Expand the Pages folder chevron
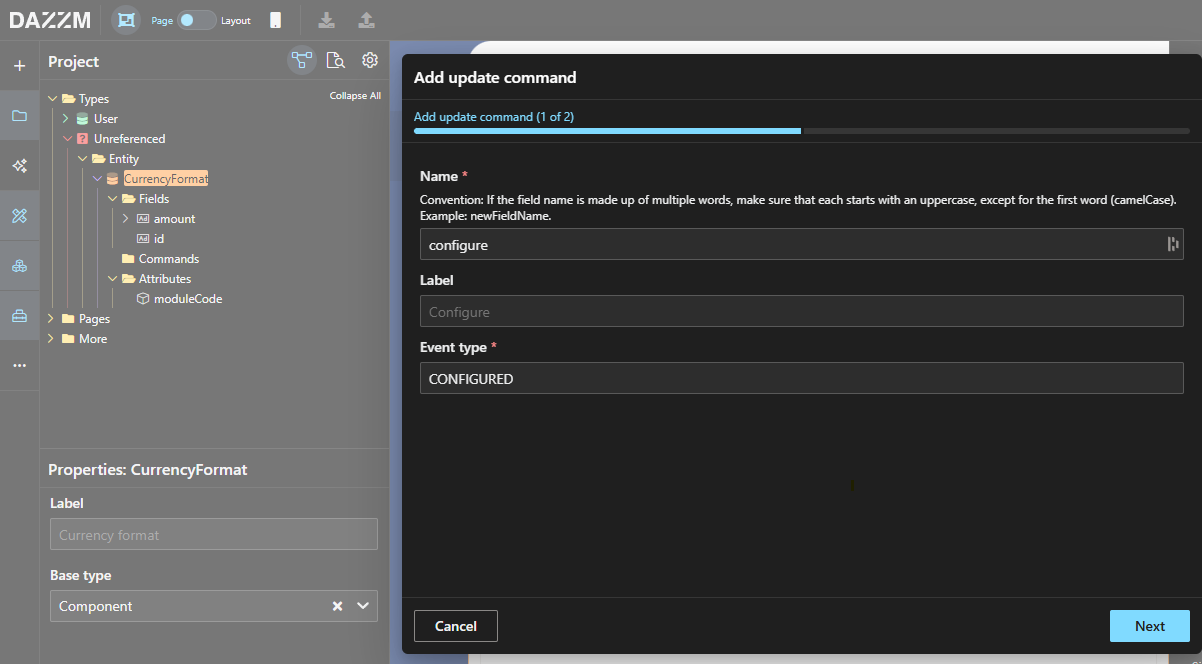This screenshot has width=1202, height=664. tap(52, 319)
